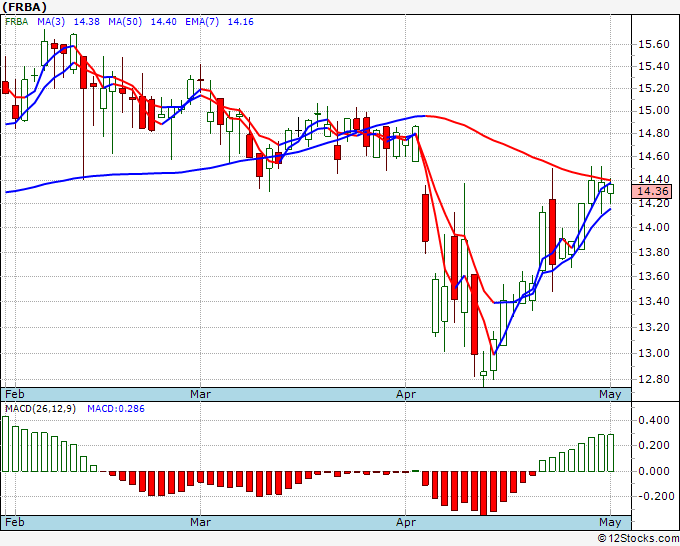Click the MACD(26,12,9) indicator label
The width and height of the screenshot is (680, 546).
tap(40, 409)
